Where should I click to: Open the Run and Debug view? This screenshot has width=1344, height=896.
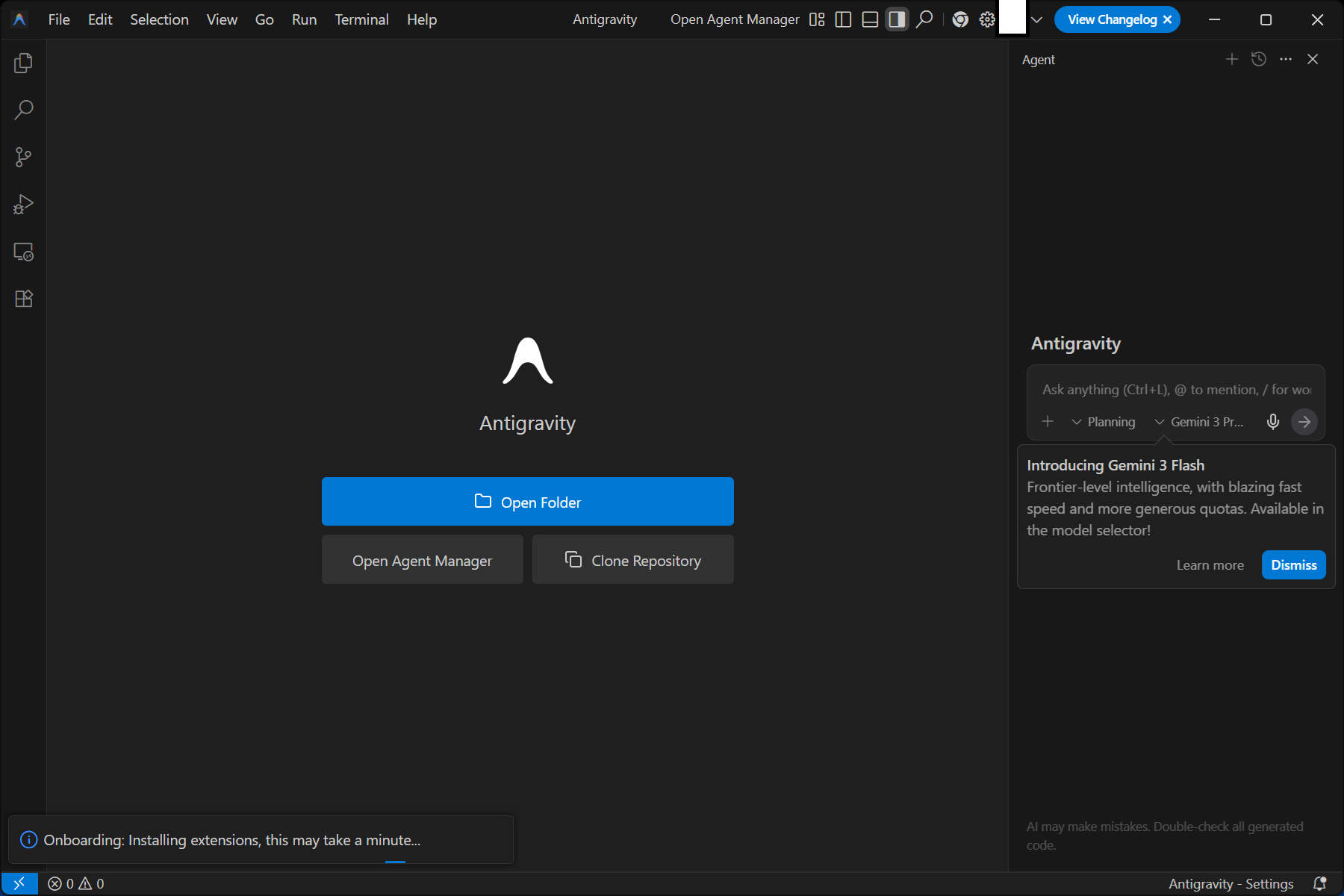point(23,205)
